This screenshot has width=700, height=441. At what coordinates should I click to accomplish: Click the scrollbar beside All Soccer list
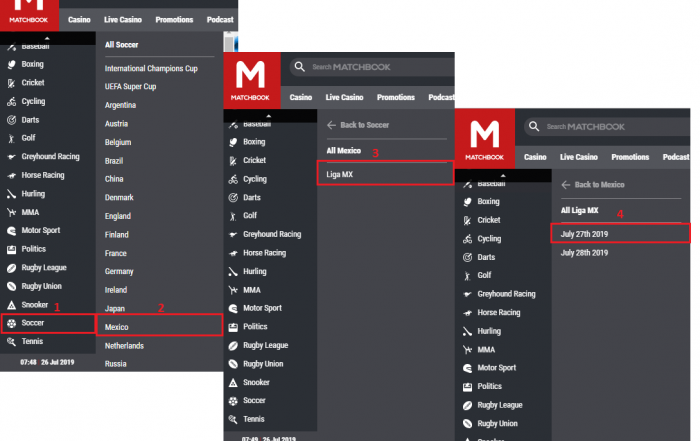tap(229, 42)
